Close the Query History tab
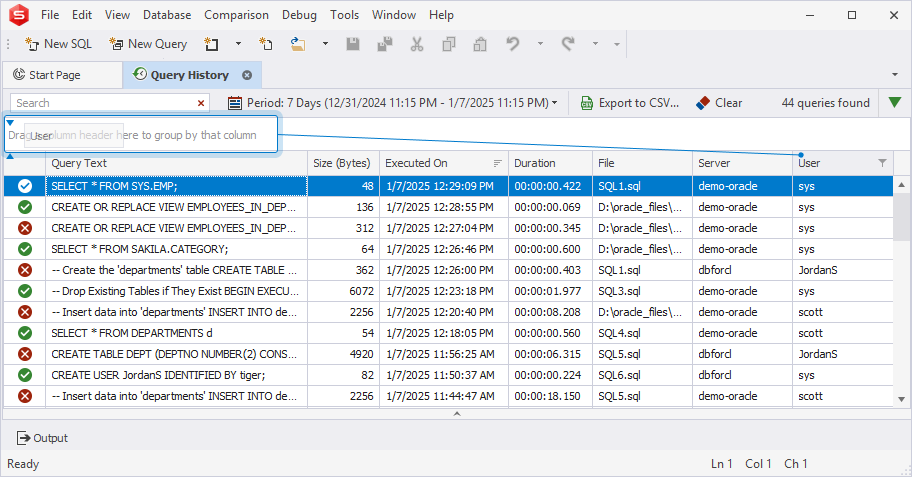The height and width of the screenshot is (477, 912). pyautogui.click(x=247, y=75)
